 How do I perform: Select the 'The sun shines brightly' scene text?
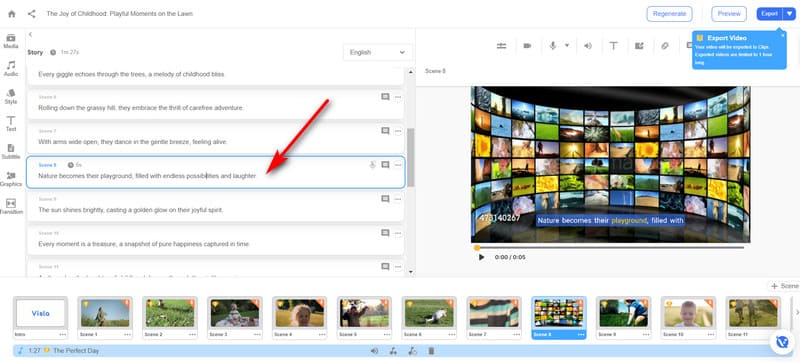pyautogui.click(x=131, y=210)
